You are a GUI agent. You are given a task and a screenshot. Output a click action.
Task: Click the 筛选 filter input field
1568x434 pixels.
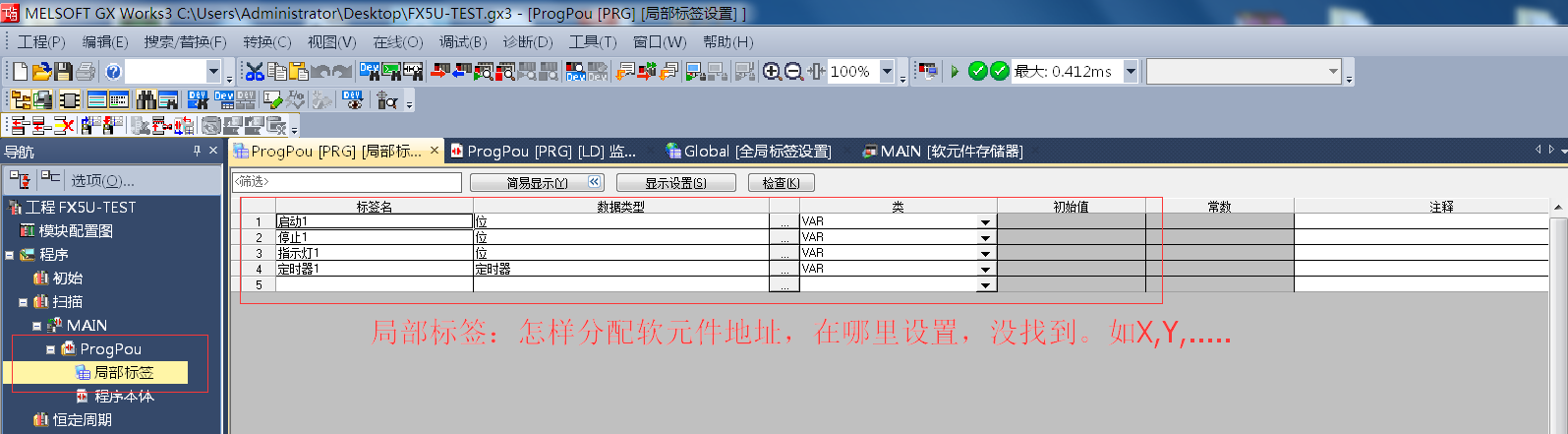point(346,182)
